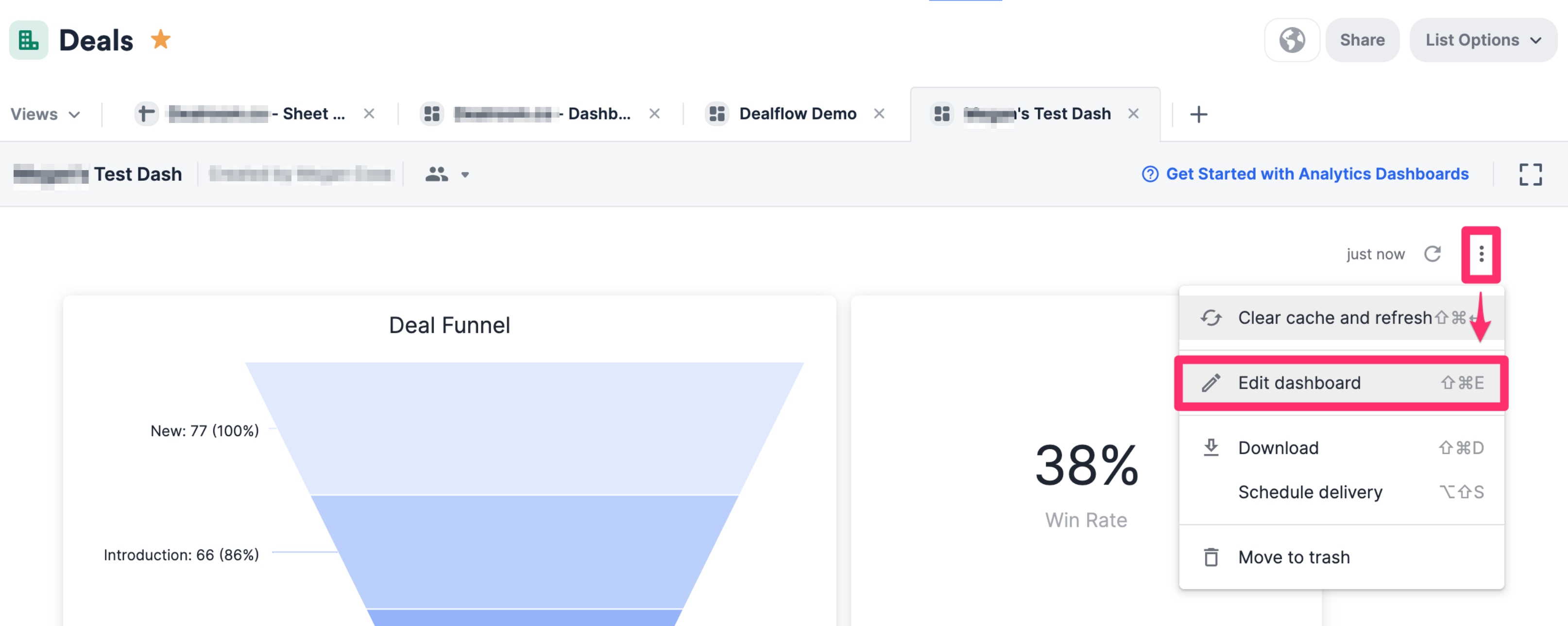Click the trash icon beside Move to trash
Viewport: 1568px width, 626px height.
(1212, 556)
